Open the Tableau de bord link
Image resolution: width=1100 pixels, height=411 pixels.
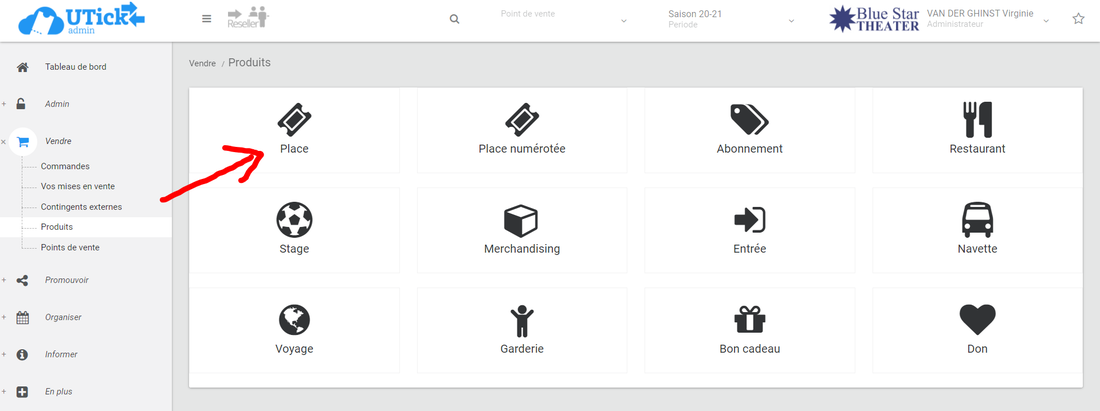[x=75, y=67]
